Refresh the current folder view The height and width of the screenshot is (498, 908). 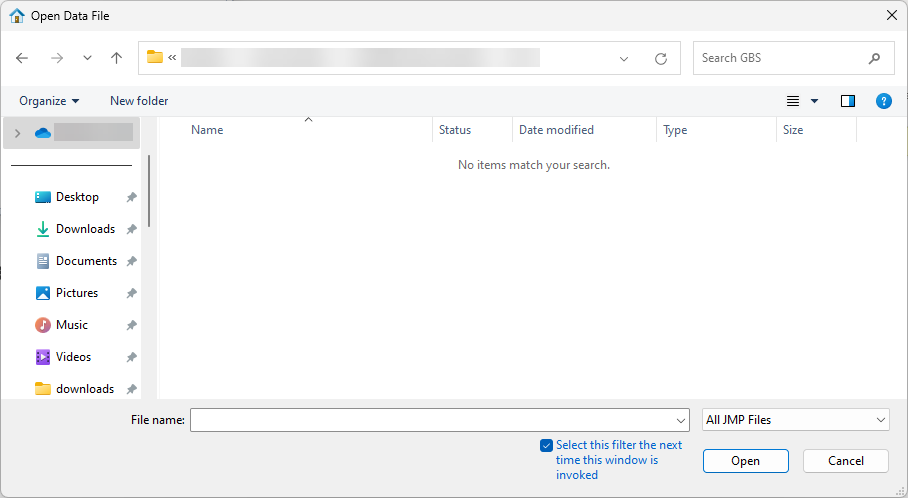[660, 59]
